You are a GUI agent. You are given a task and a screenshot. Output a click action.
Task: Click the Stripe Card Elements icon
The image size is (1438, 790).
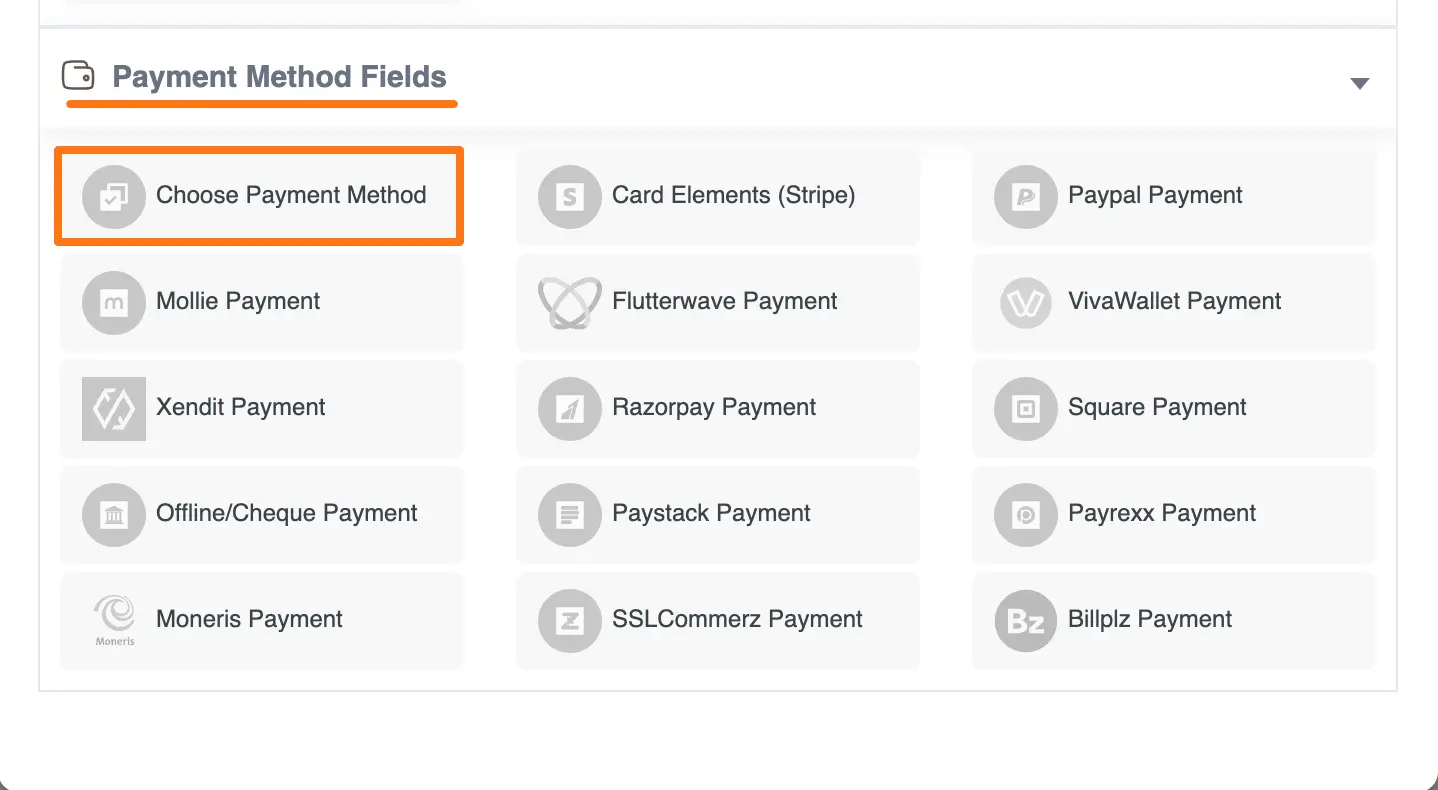tap(569, 196)
